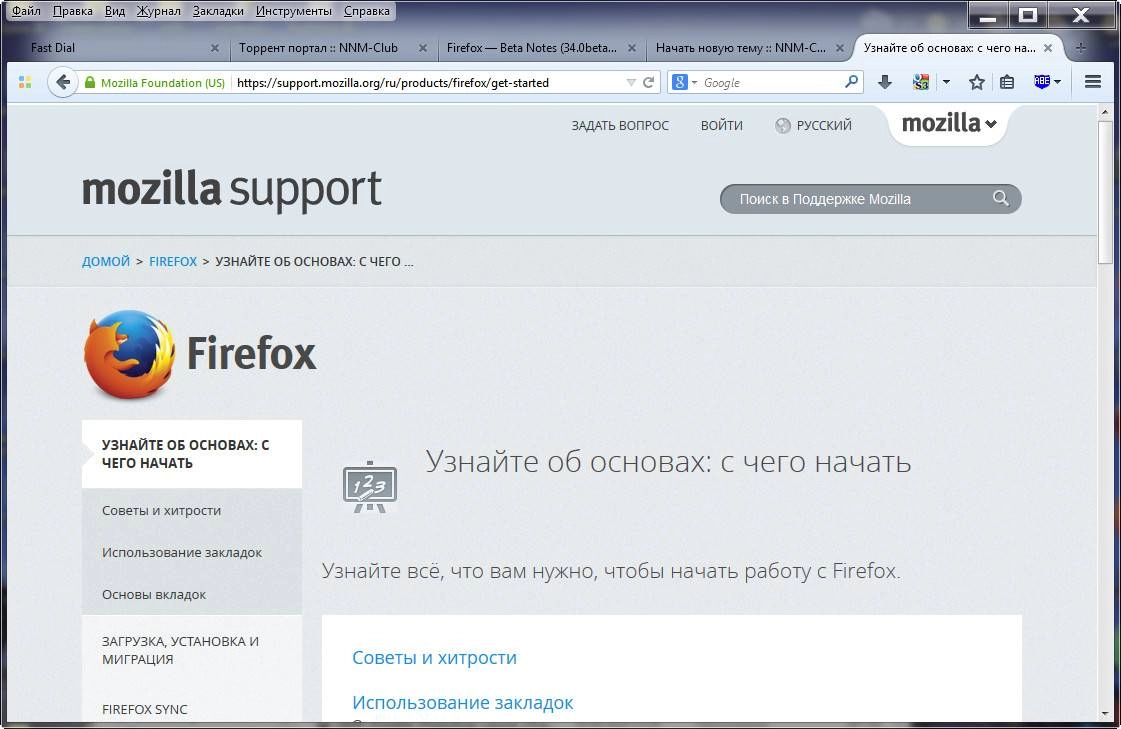The height and width of the screenshot is (729, 1121).
Task: Click the search magnifier in the Google box
Action: coord(851,81)
